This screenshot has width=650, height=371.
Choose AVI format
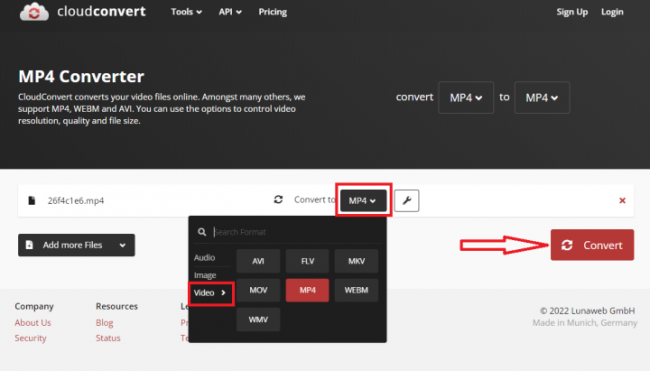tap(258, 261)
